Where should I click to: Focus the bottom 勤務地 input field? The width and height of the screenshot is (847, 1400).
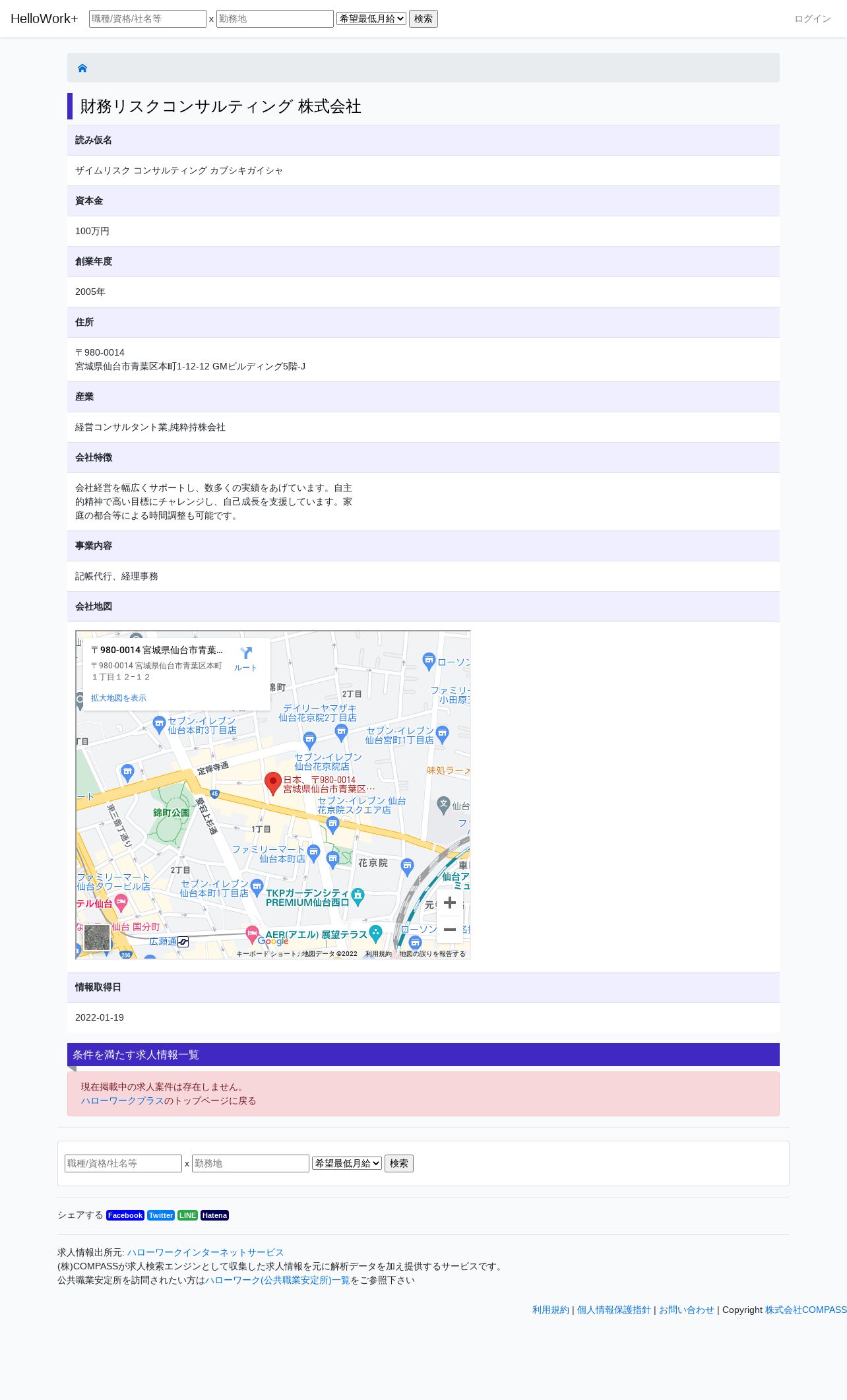(x=251, y=1163)
